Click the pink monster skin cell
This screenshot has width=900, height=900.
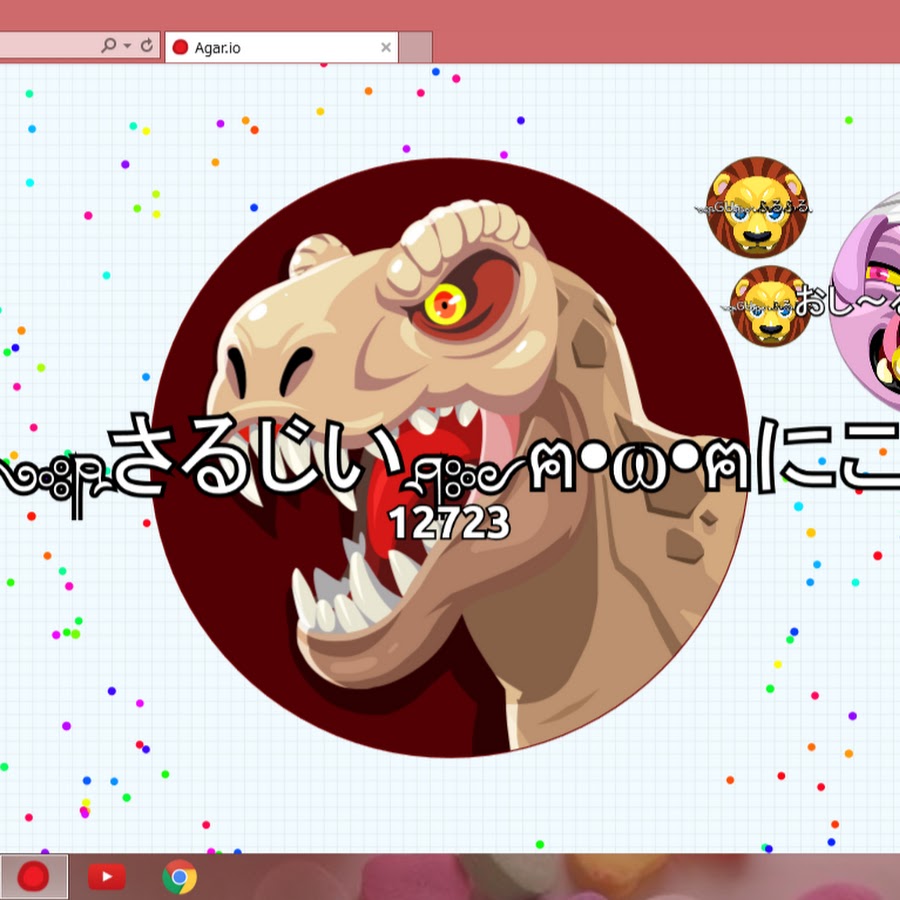866,303
